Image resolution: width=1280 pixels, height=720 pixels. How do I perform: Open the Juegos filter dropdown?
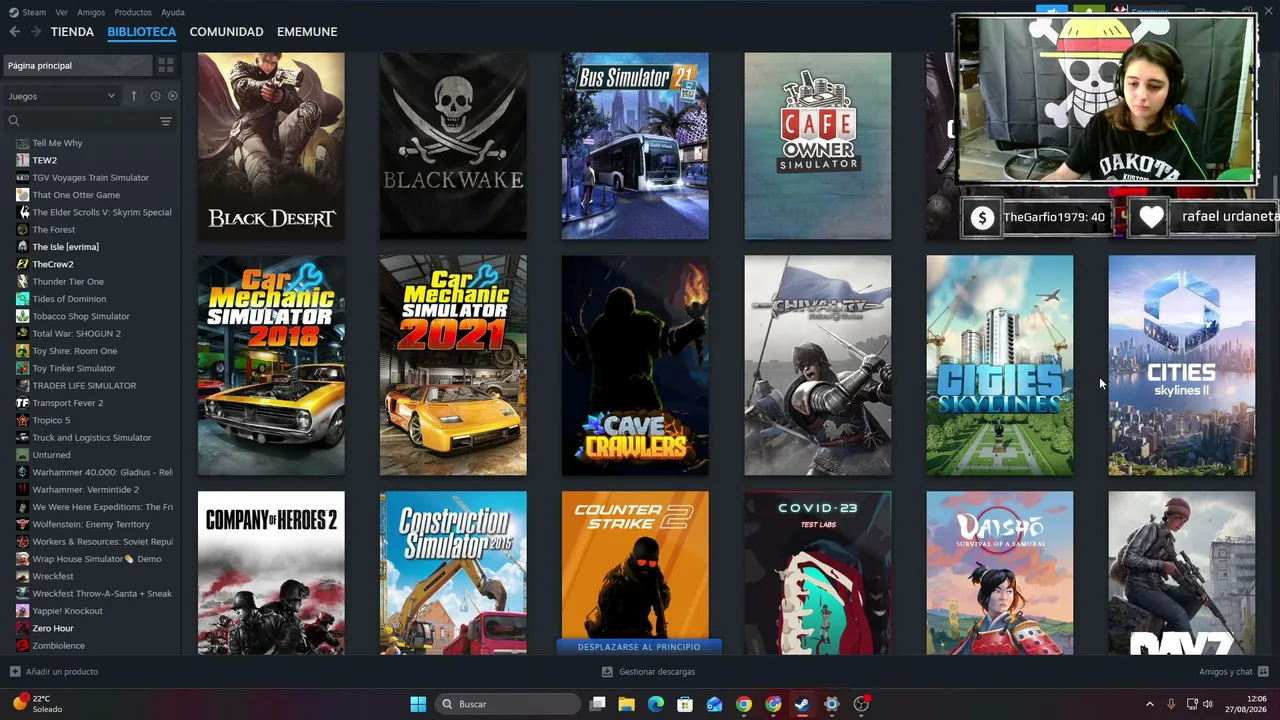pos(62,96)
